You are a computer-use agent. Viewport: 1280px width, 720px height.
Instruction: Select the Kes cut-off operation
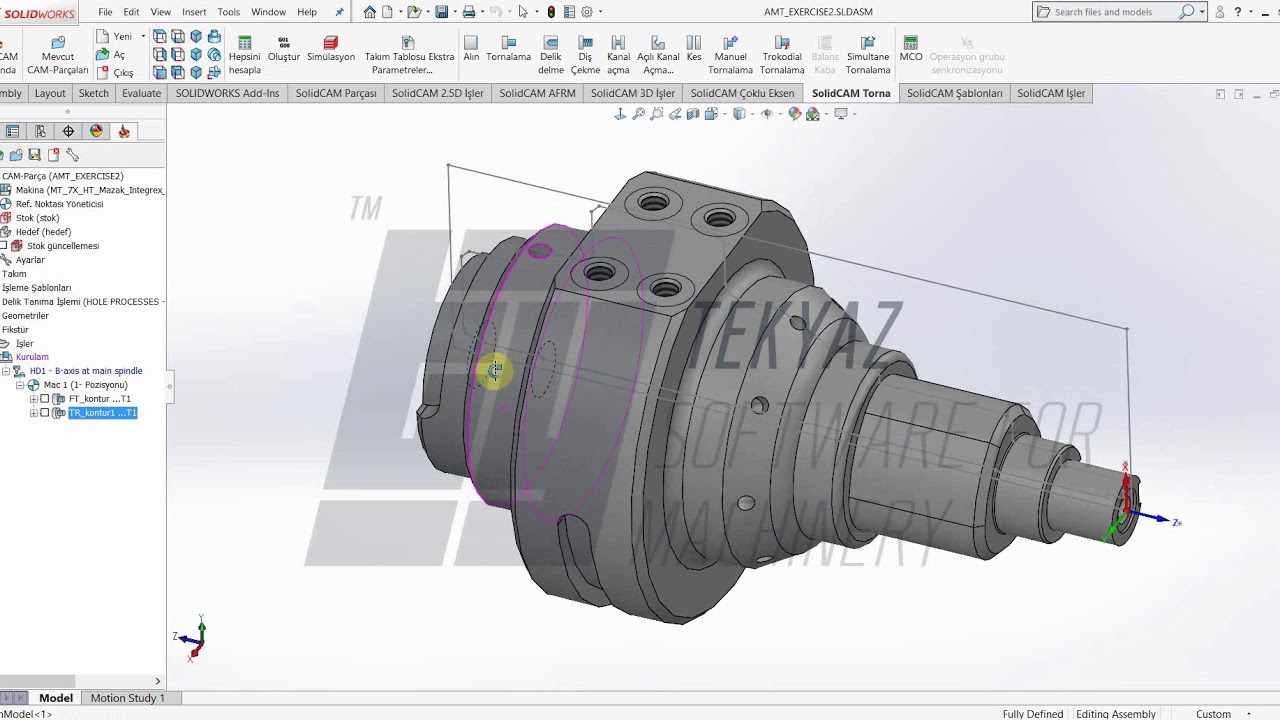click(694, 50)
